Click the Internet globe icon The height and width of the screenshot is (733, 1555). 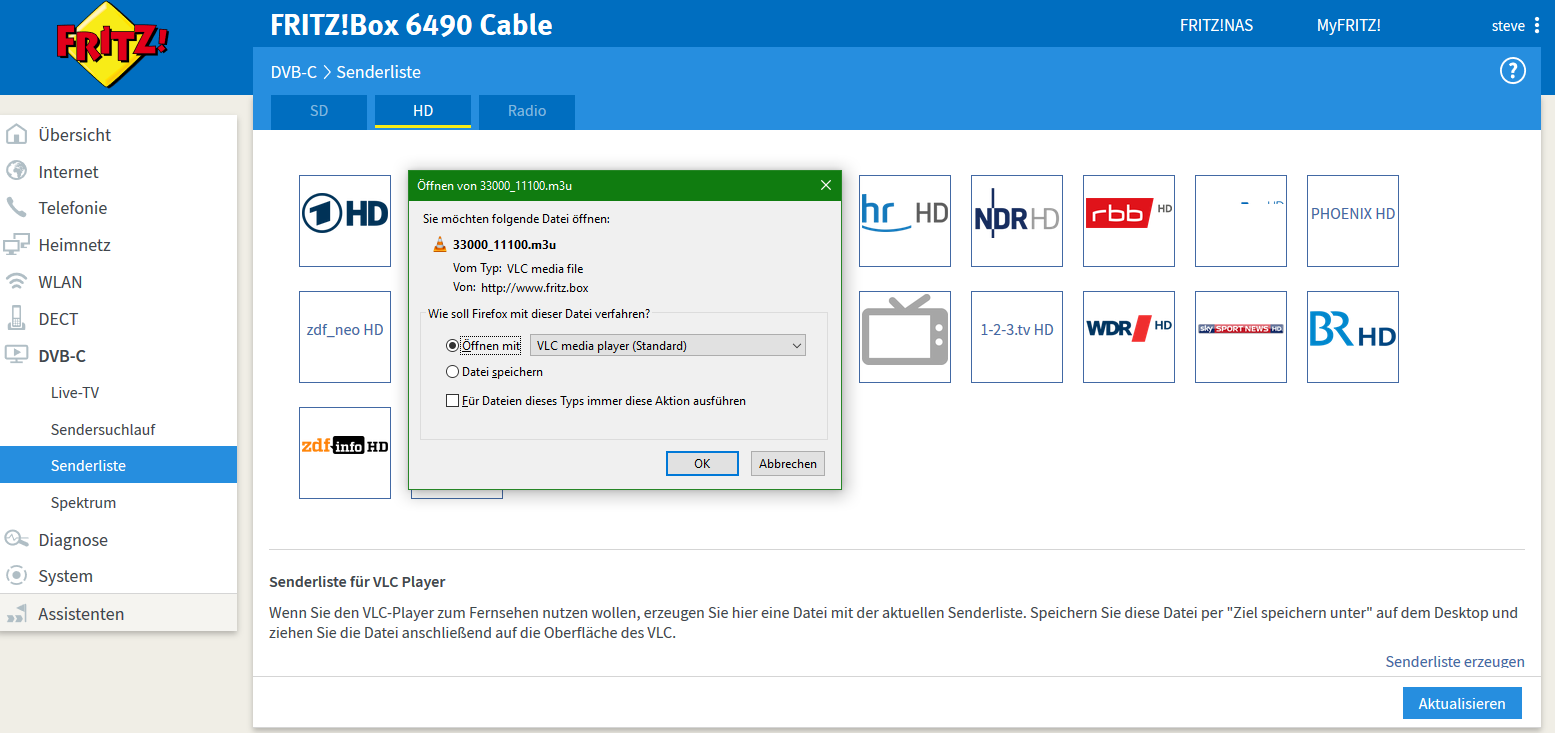(x=16, y=171)
